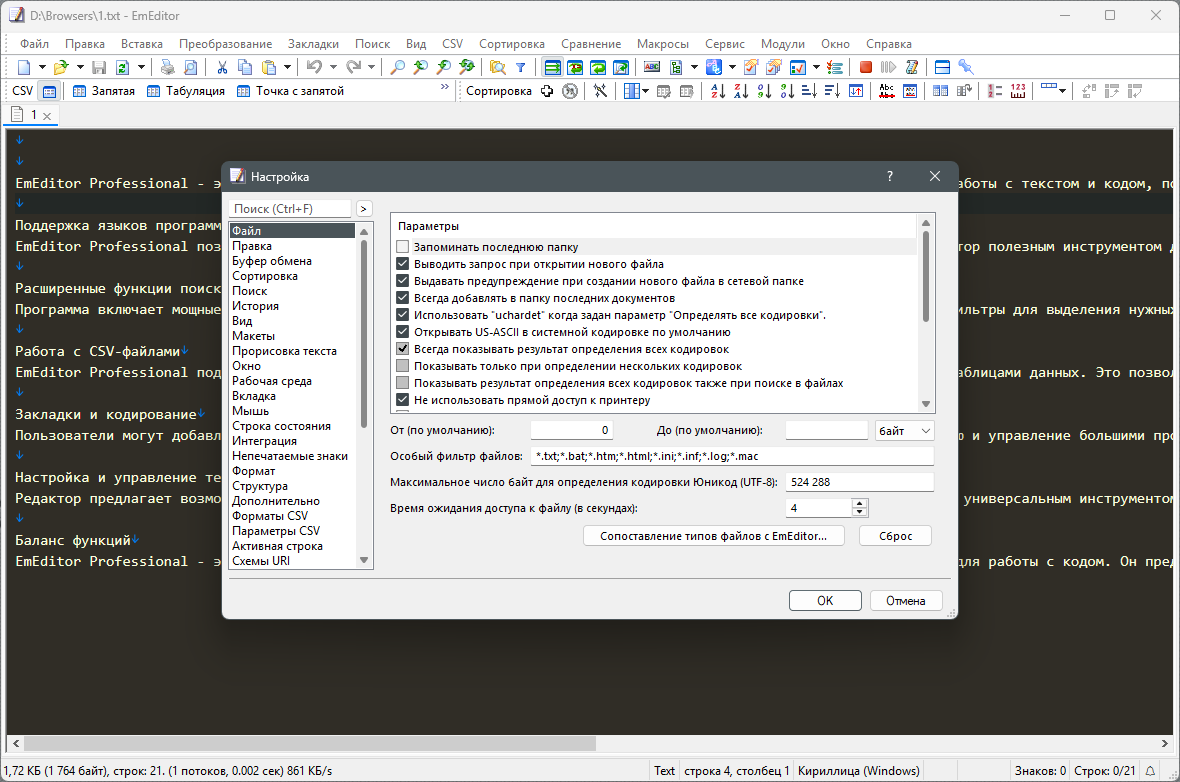Click the Copy icon in the toolbar
This screenshot has height=782, width=1180.
[245, 67]
